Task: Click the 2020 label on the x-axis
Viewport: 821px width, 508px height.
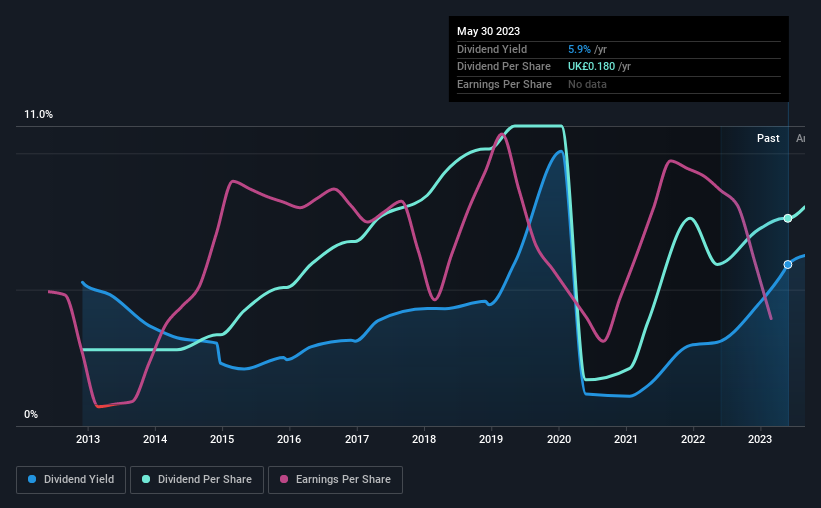Action: pos(559,439)
